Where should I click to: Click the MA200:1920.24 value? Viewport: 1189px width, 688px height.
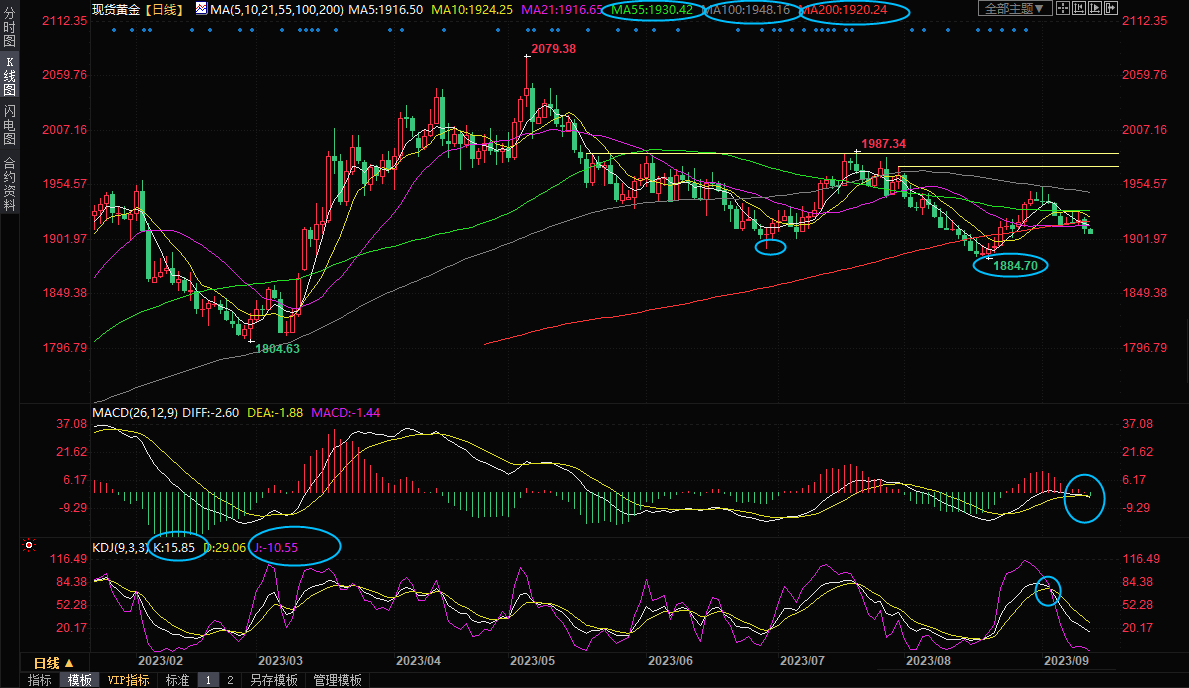pos(843,10)
